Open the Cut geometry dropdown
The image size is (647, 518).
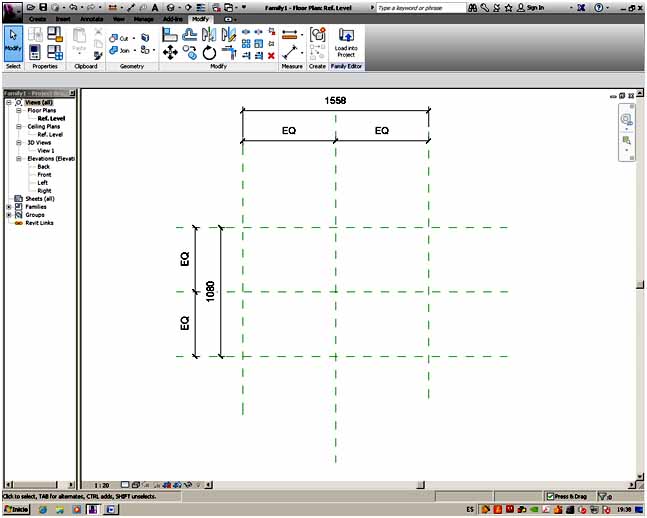point(133,38)
